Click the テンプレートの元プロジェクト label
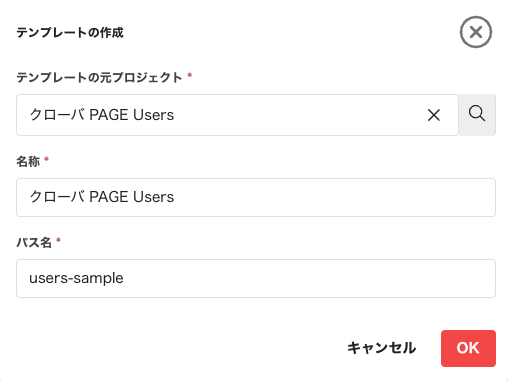 [99, 78]
